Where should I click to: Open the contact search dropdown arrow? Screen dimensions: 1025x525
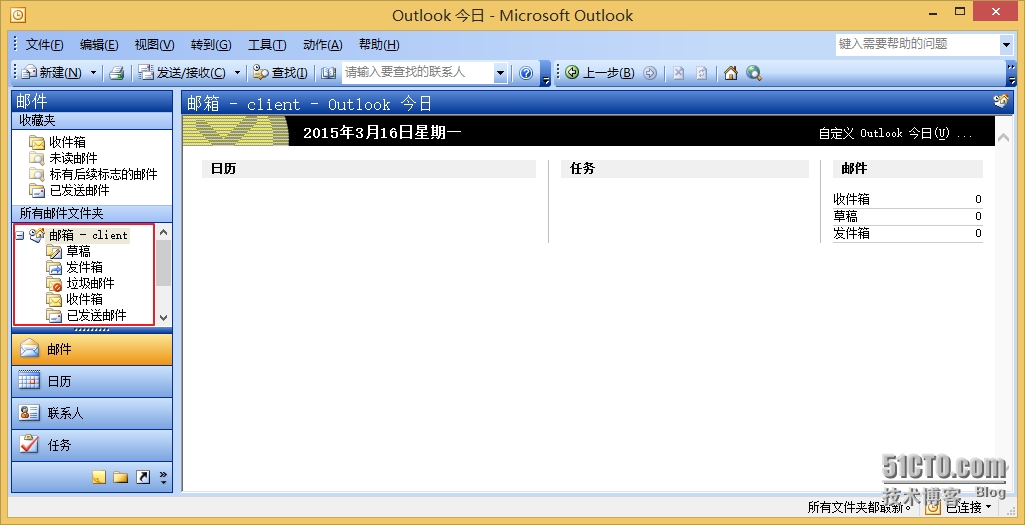click(x=500, y=73)
